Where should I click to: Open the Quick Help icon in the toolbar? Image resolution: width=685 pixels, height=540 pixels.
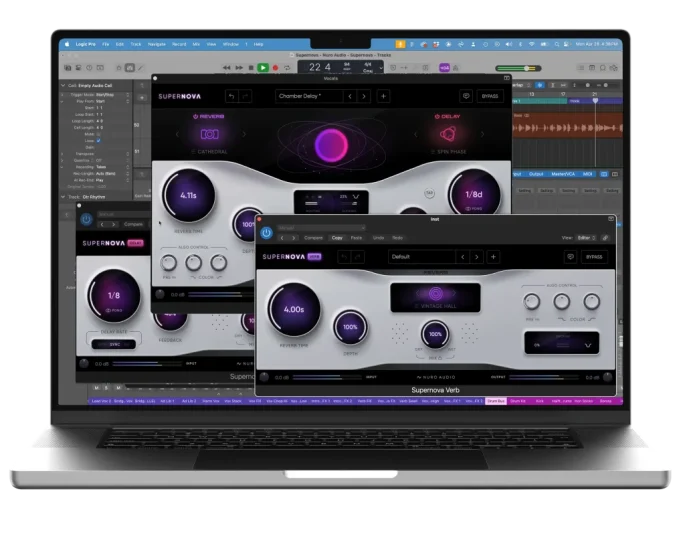pyautogui.click(x=90, y=68)
